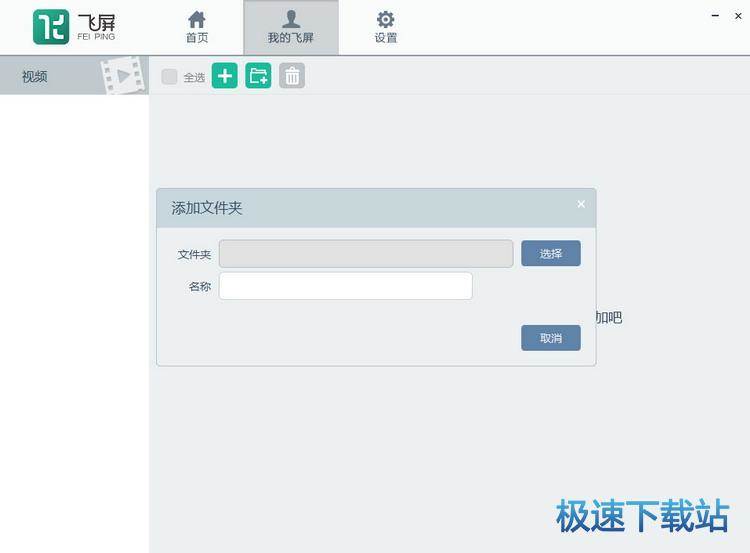Click the 选择 browse button
The image size is (750, 553).
(x=551, y=254)
